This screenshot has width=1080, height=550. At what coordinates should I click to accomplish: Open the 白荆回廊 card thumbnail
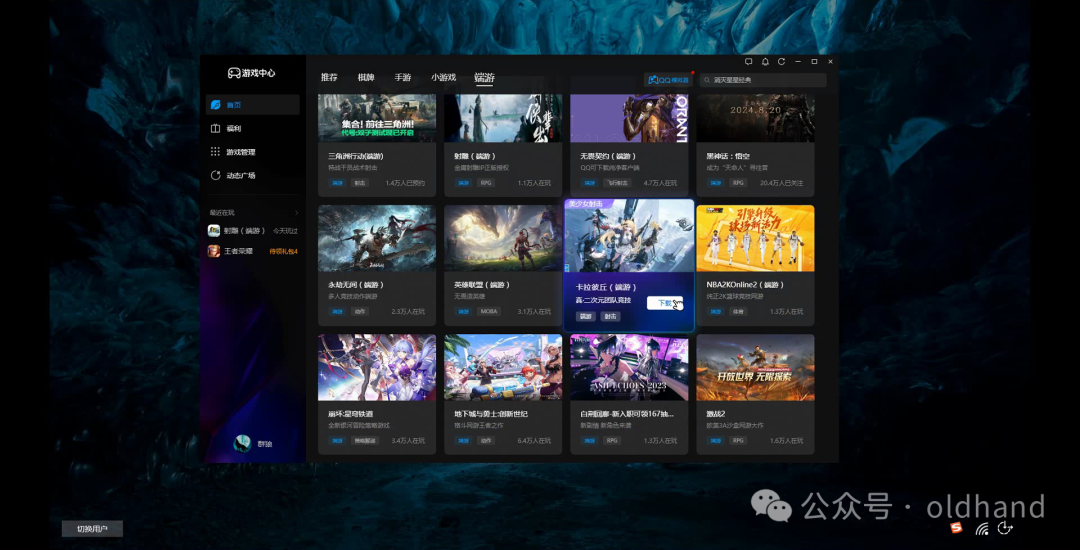[629, 368]
